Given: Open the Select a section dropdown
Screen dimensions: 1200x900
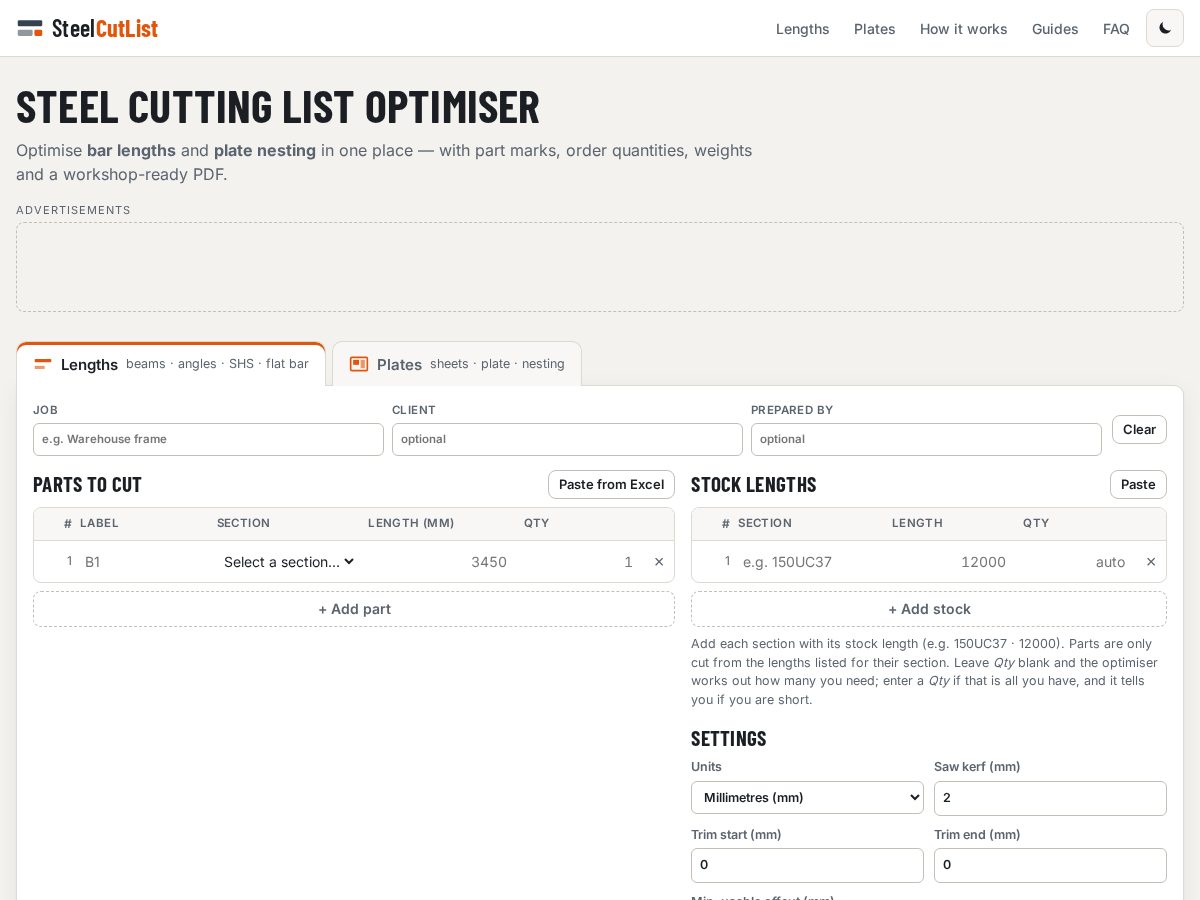Looking at the screenshot, I should [288, 562].
